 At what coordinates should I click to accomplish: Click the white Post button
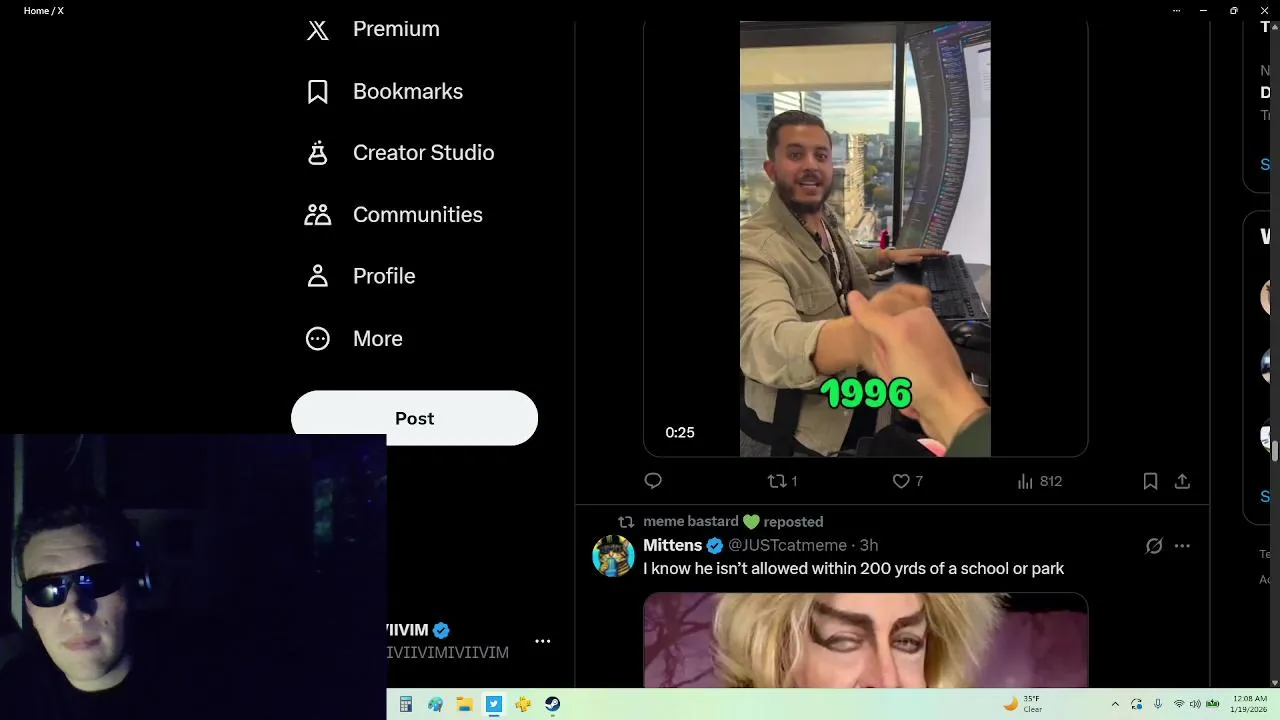coord(414,418)
